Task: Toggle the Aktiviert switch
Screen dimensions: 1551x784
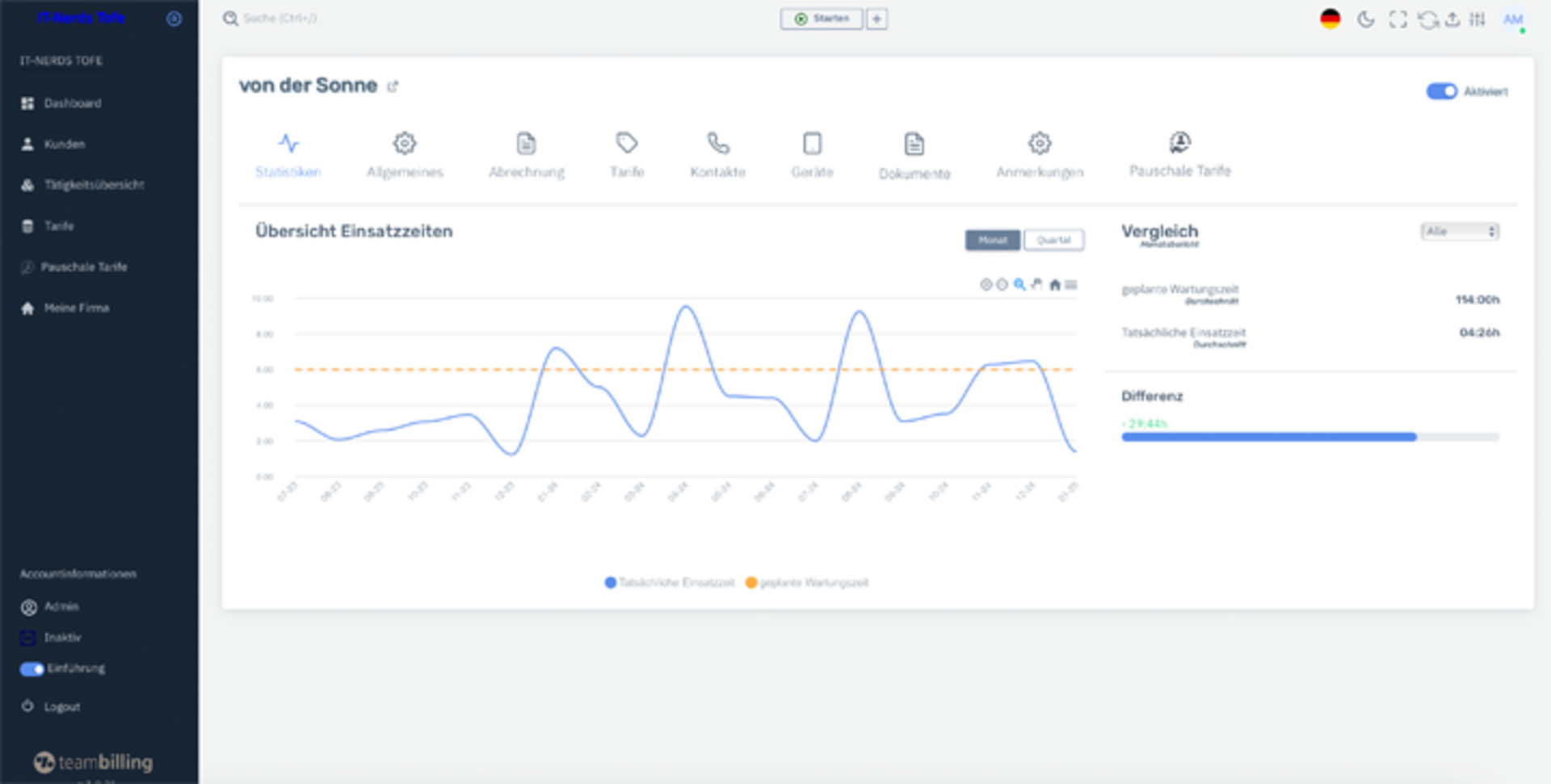Action: (1441, 91)
